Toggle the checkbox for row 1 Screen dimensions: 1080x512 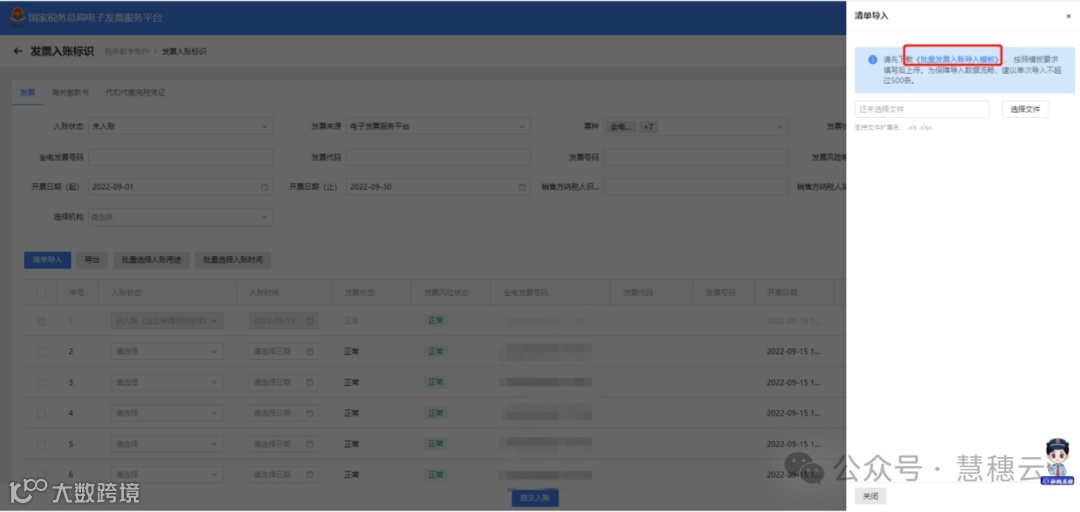tap(41, 321)
